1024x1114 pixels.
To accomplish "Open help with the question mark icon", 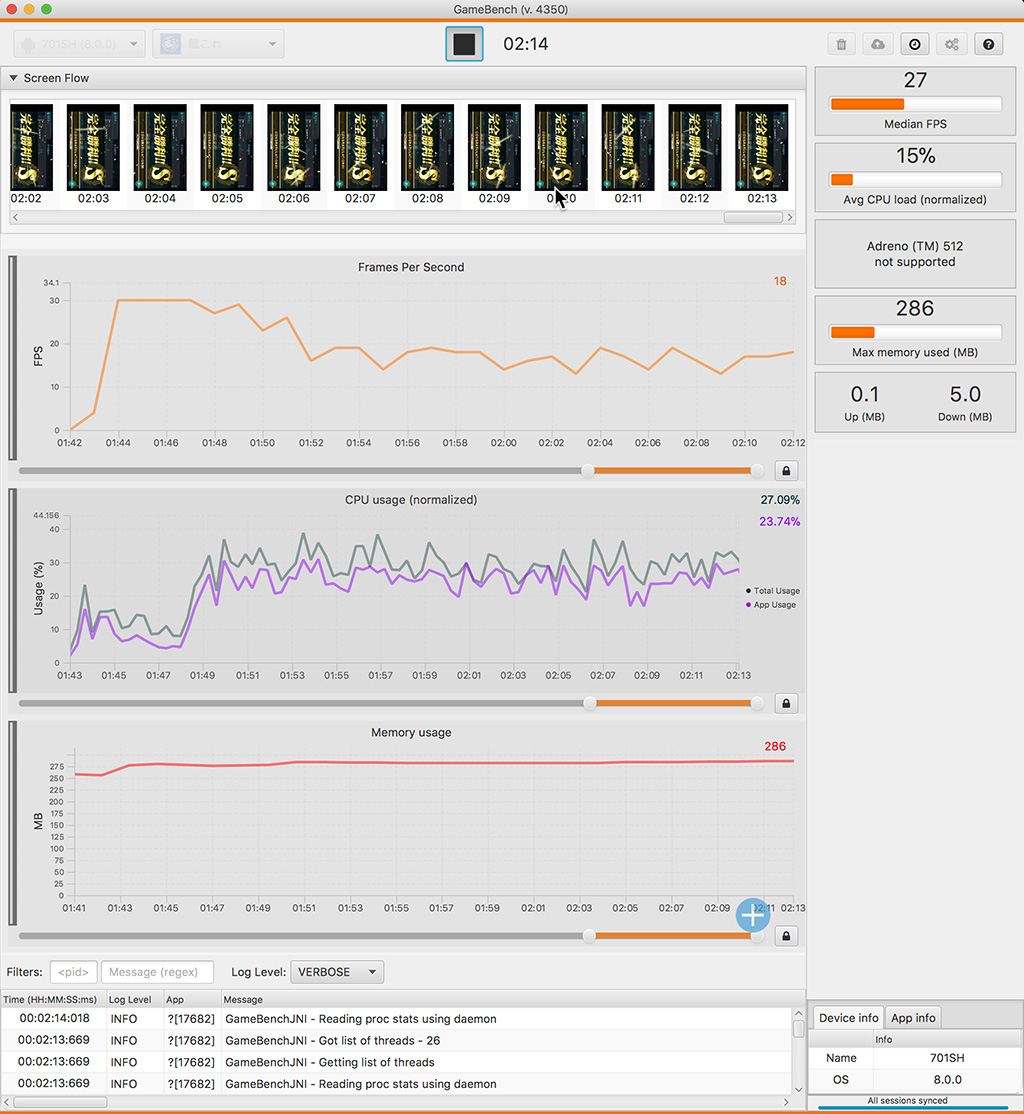I will point(988,44).
